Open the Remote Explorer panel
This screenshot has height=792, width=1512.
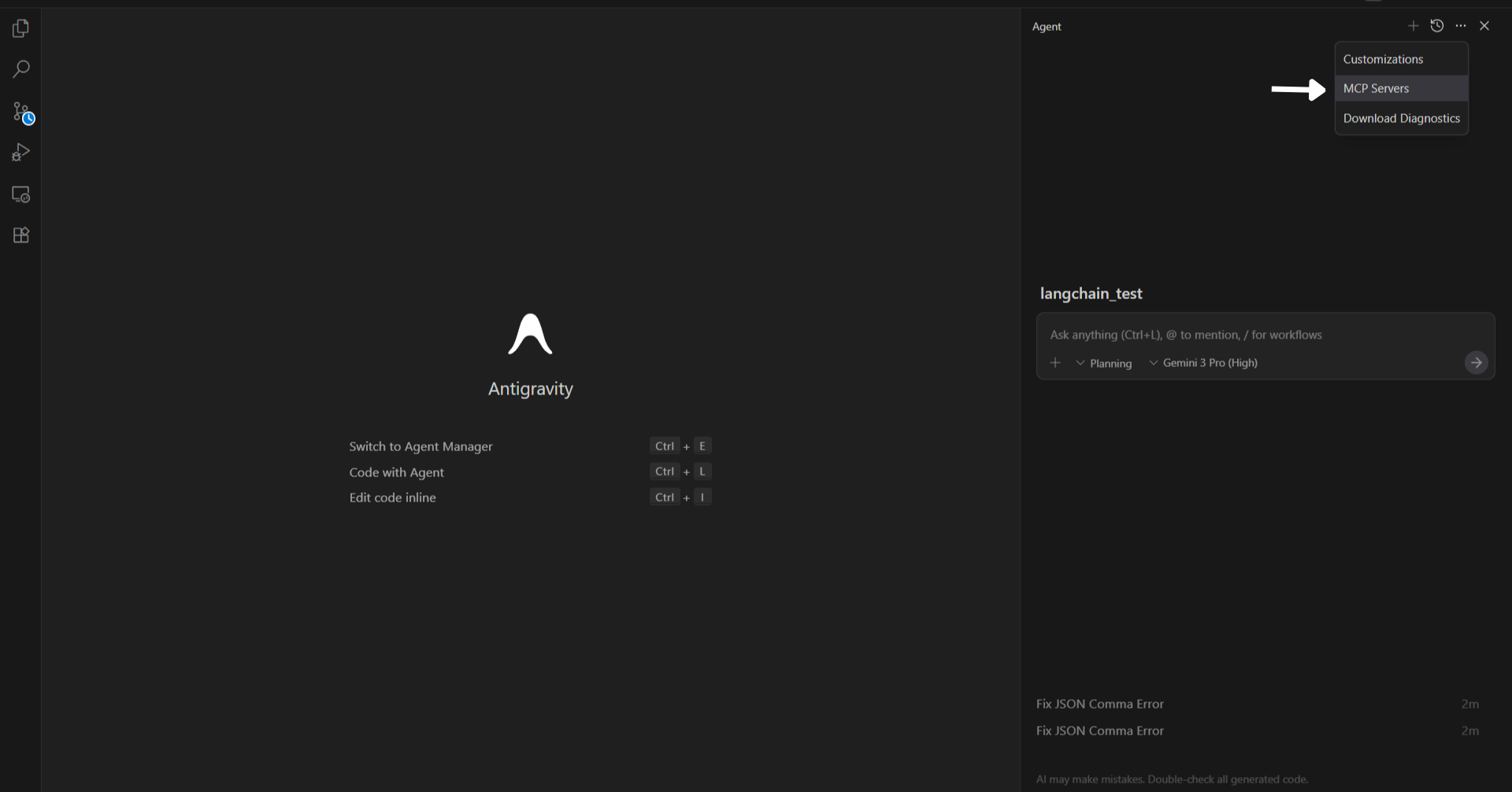(20, 194)
